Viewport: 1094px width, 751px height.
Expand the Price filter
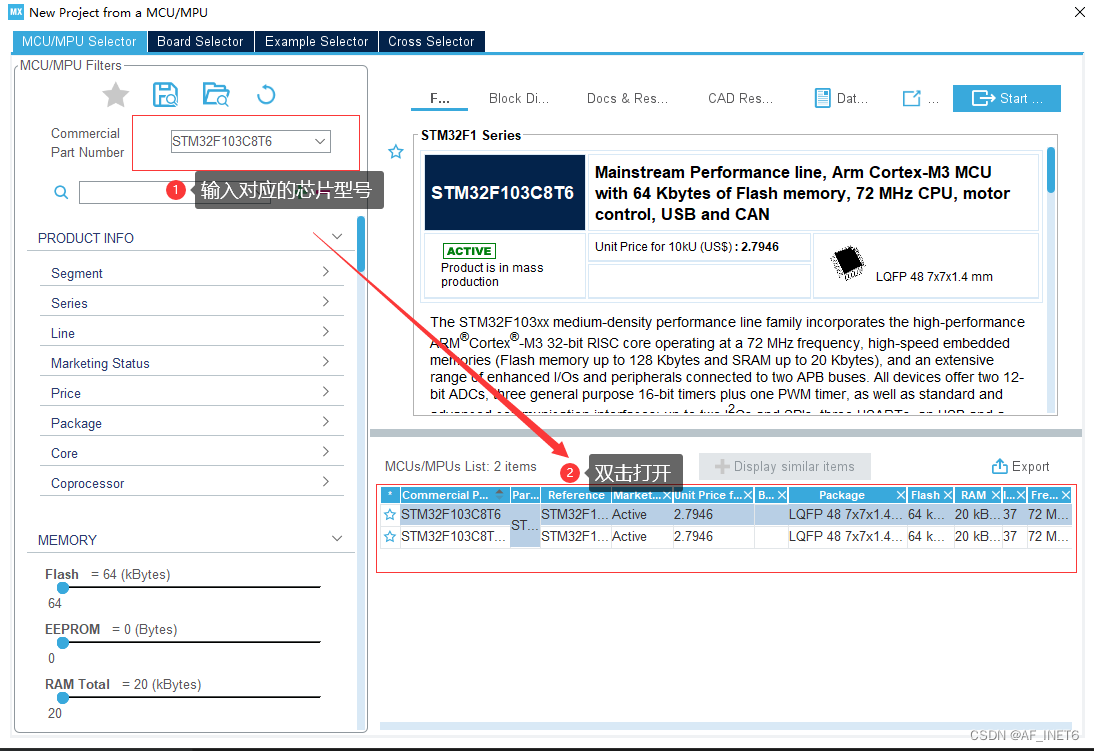point(326,392)
